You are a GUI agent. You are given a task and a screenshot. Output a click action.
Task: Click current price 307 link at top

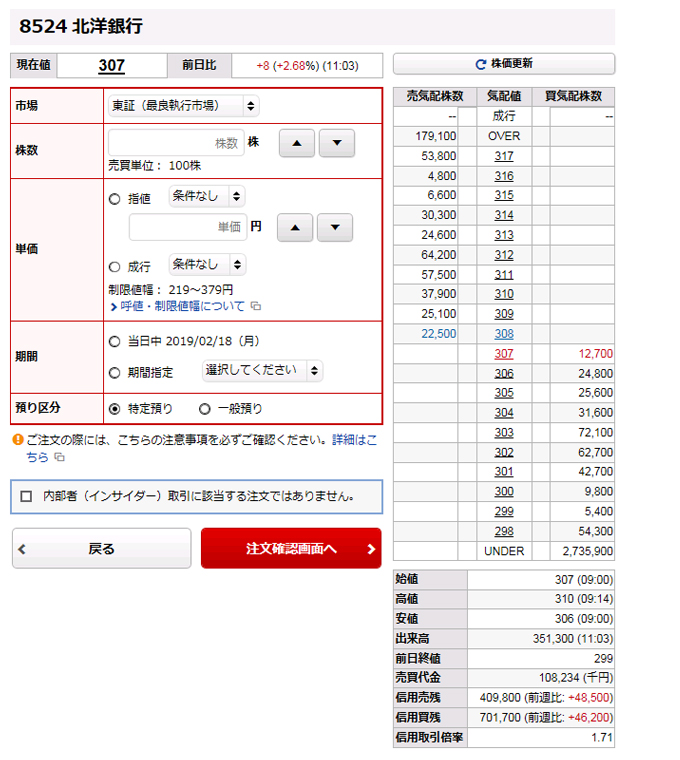tap(111, 65)
